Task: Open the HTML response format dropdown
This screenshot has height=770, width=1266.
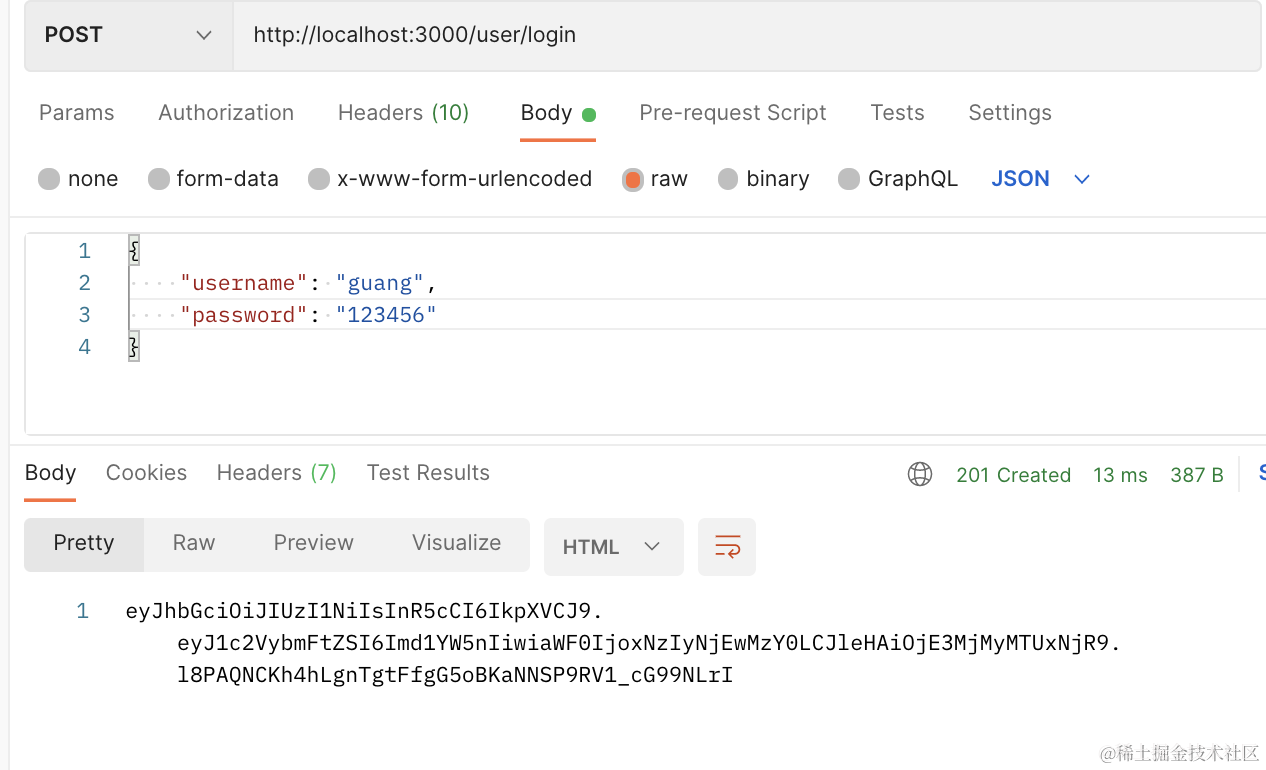Action: (613, 546)
